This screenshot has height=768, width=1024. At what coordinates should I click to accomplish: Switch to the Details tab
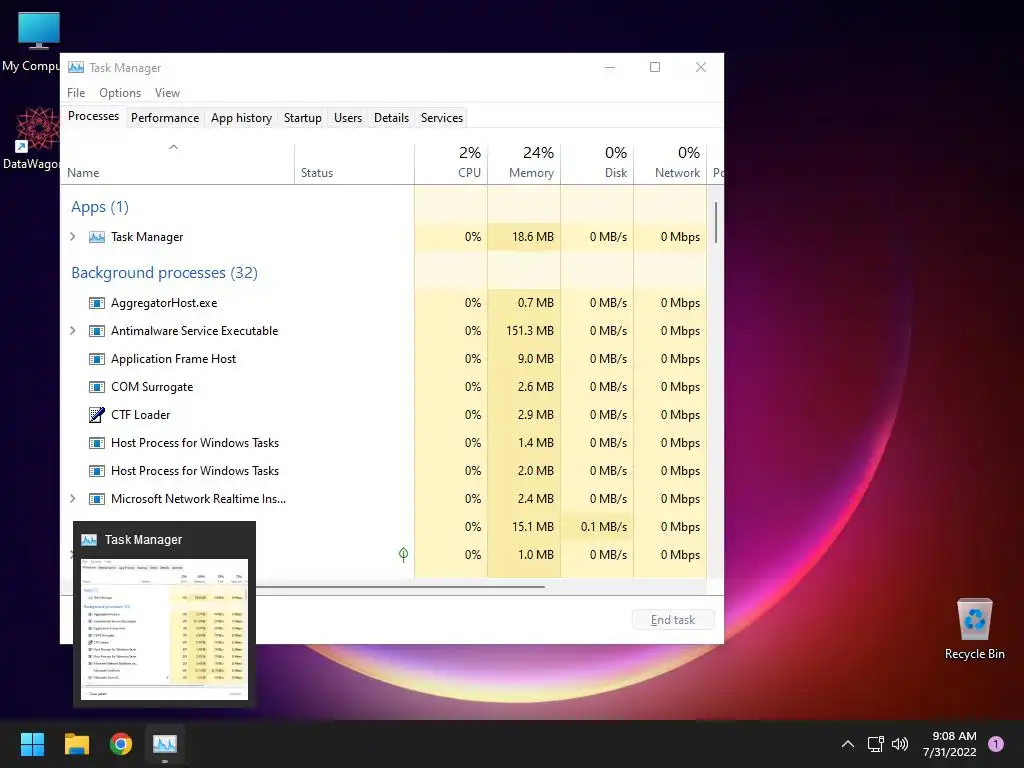point(391,118)
